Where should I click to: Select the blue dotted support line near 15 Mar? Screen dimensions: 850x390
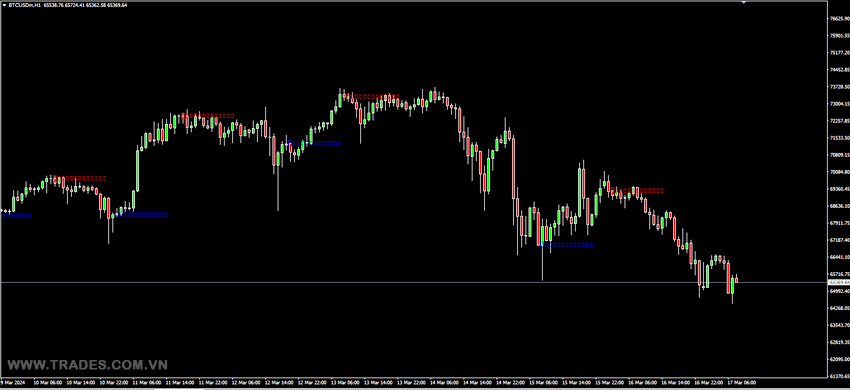(x=566, y=245)
